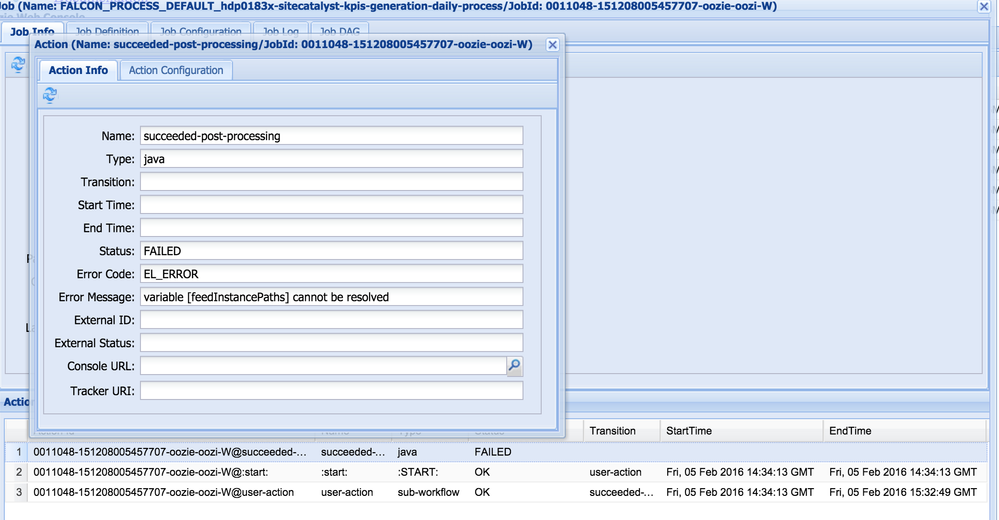Refresh Job Info panel behind dialog

[18, 64]
